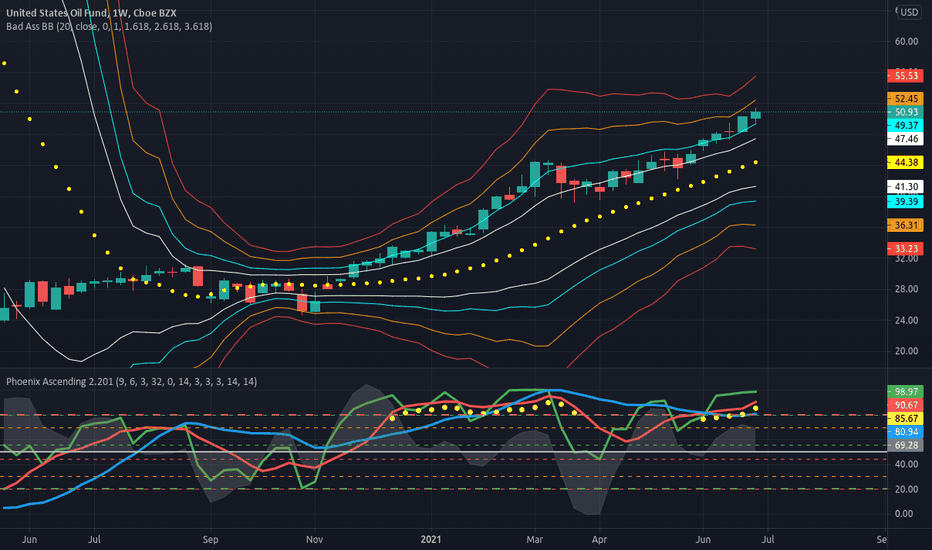
Task: Click the green 98.97 oscillator value label
Action: 905,392
